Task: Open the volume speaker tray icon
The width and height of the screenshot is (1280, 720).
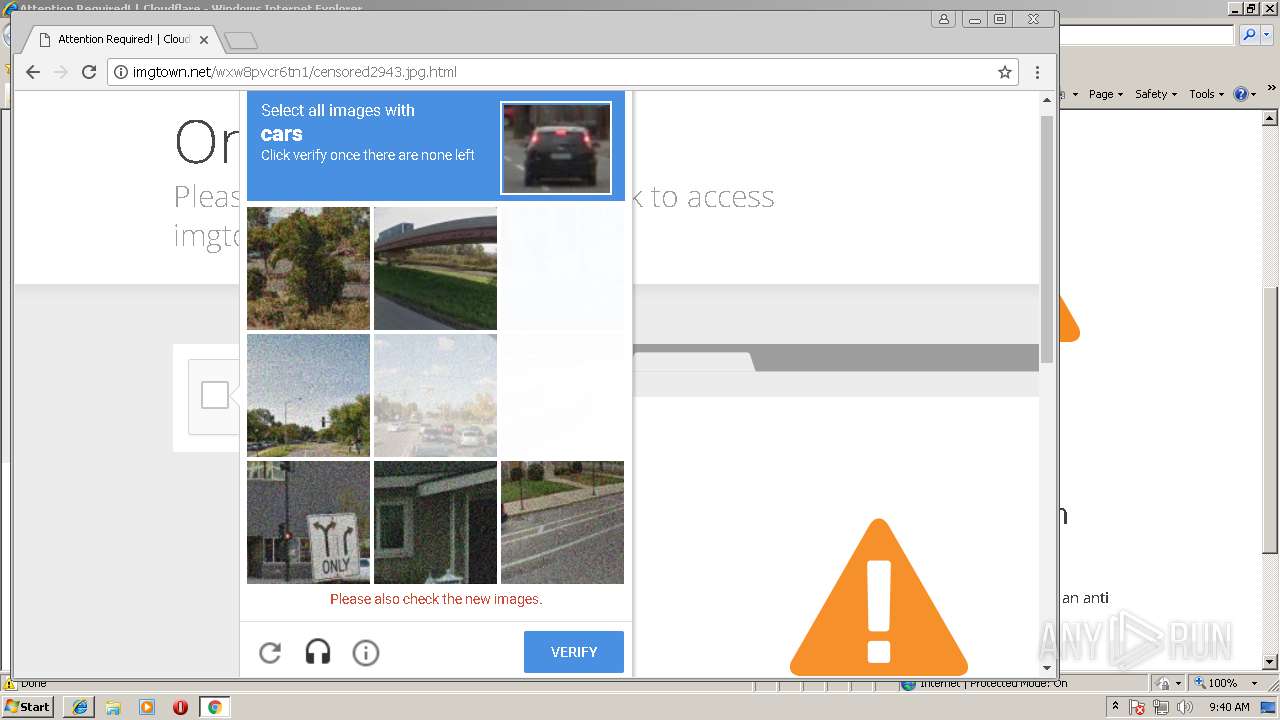Action: point(1185,708)
